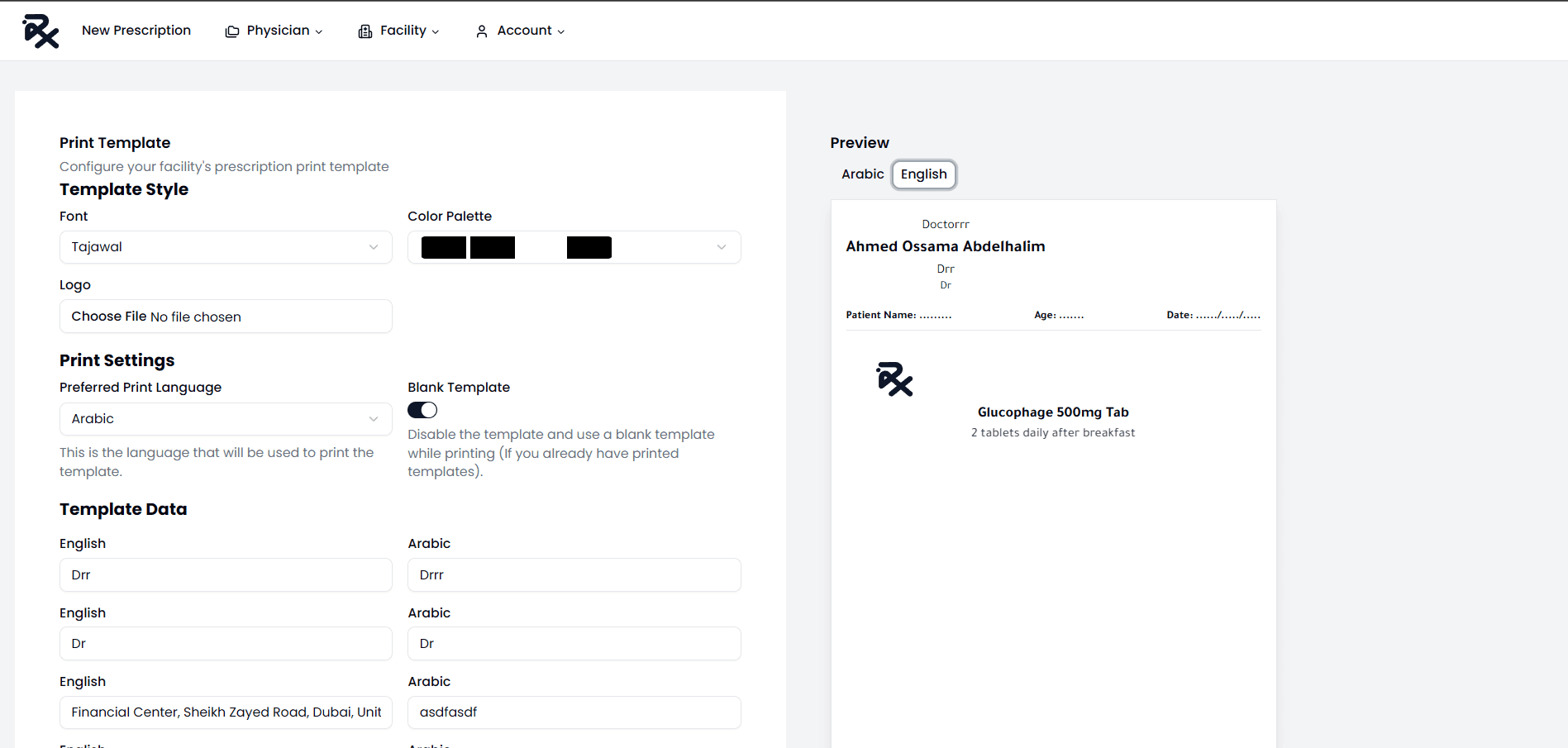Focus the English address field with Financial Center
1568x748 pixels.
[x=226, y=712]
